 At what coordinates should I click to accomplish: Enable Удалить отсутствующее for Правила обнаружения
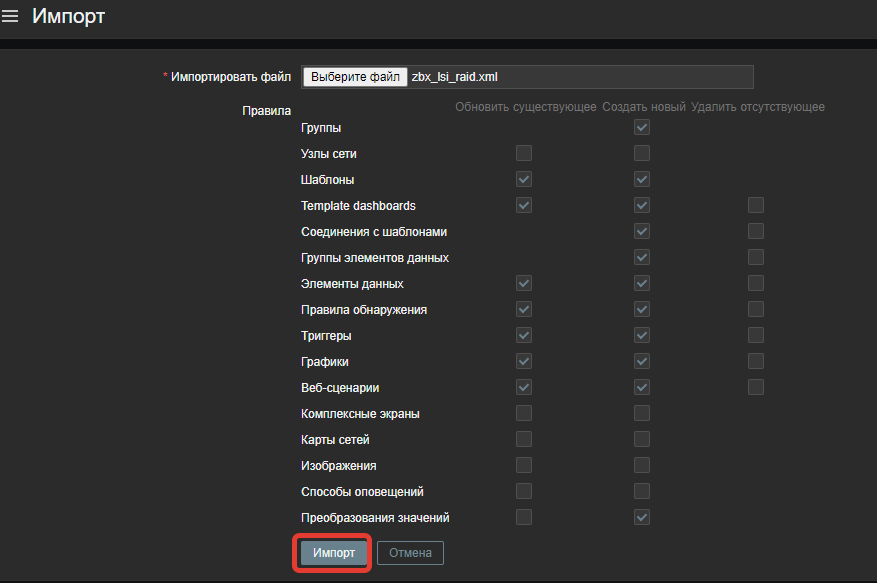click(x=756, y=310)
